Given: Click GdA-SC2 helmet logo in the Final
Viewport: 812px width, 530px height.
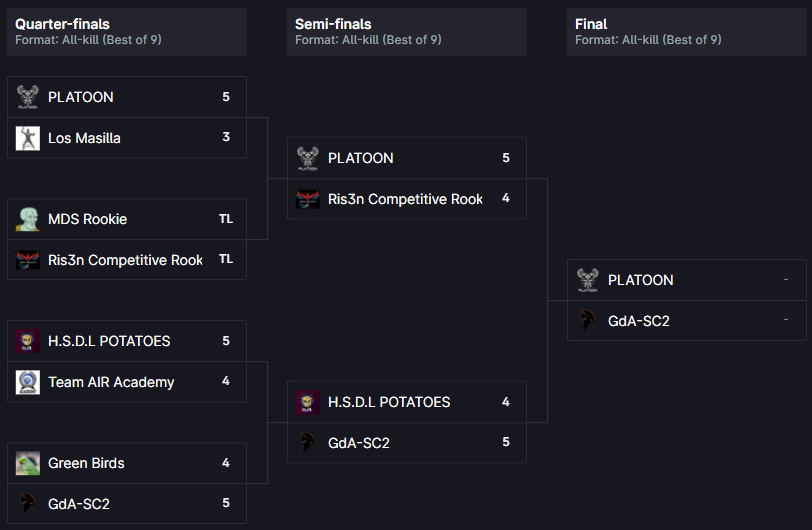Looking at the screenshot, I should [588, 321].
